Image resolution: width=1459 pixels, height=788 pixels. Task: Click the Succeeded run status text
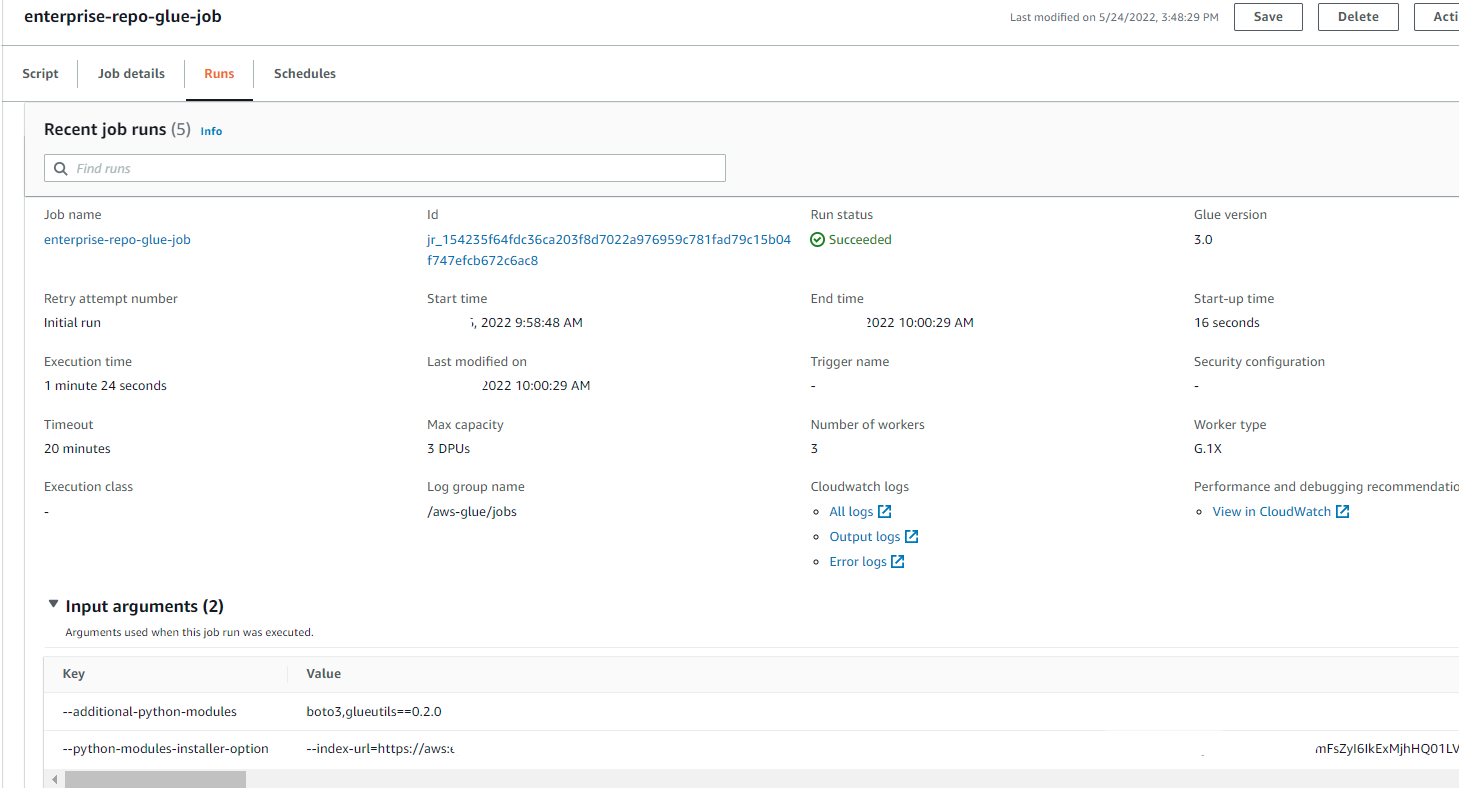click(860, 240)
